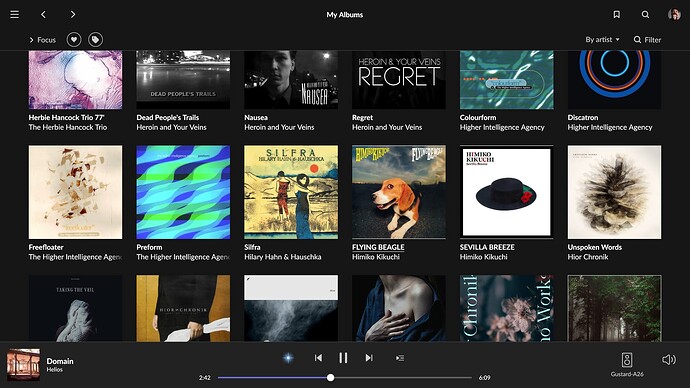This screenshot has height=388, width=690.
Task: Open search with magnifier icon
Action: tap(645, 15)
